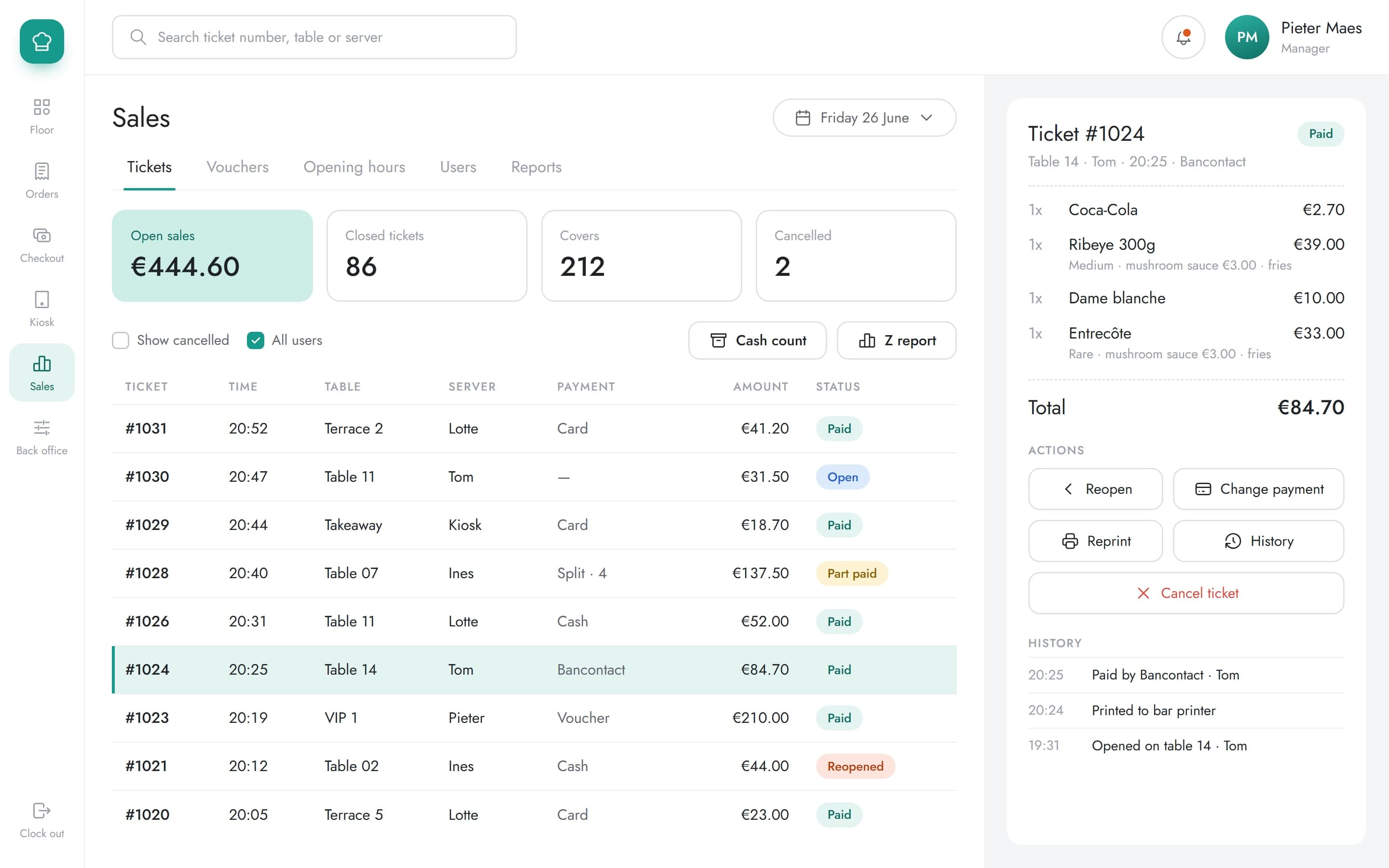Open ticket History action
This screenshot has height=868, width=1389.
[1258, 541]
